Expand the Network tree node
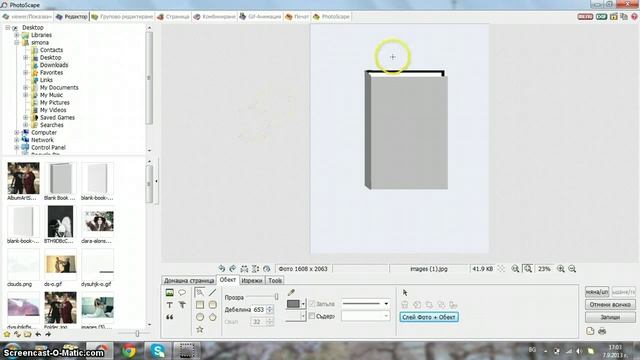This screenshot has width=640, height=360. coord(17,140)
